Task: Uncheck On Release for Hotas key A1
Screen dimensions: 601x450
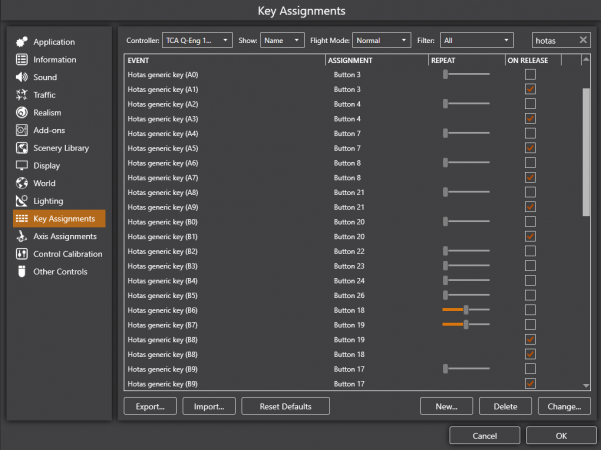Action: (x=530, y=89)
